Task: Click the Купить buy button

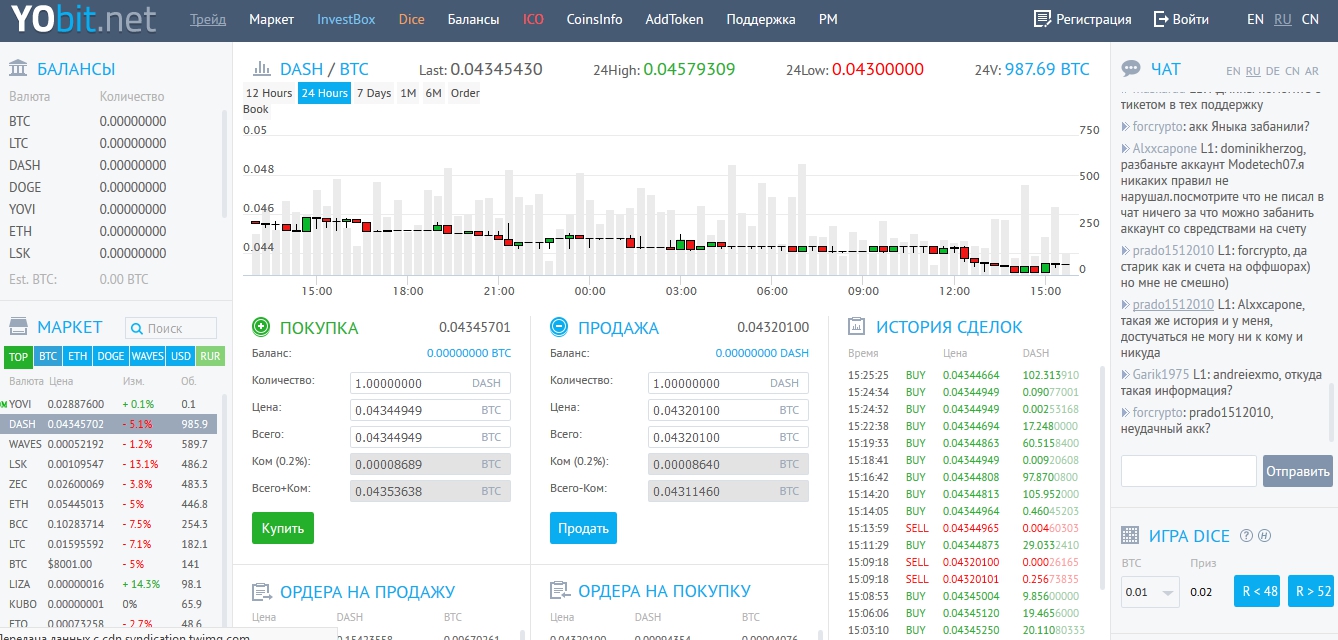Action: [283, 528]
